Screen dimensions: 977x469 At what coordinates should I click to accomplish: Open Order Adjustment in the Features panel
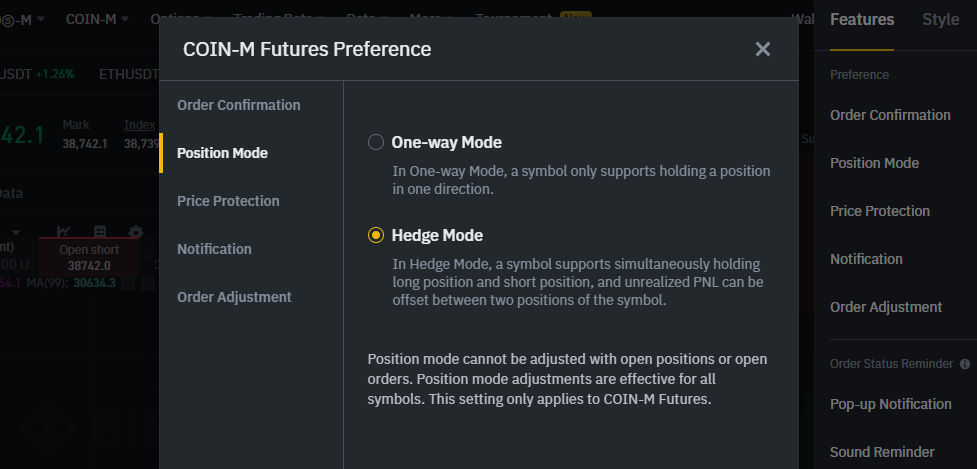[x=886, y=307]
